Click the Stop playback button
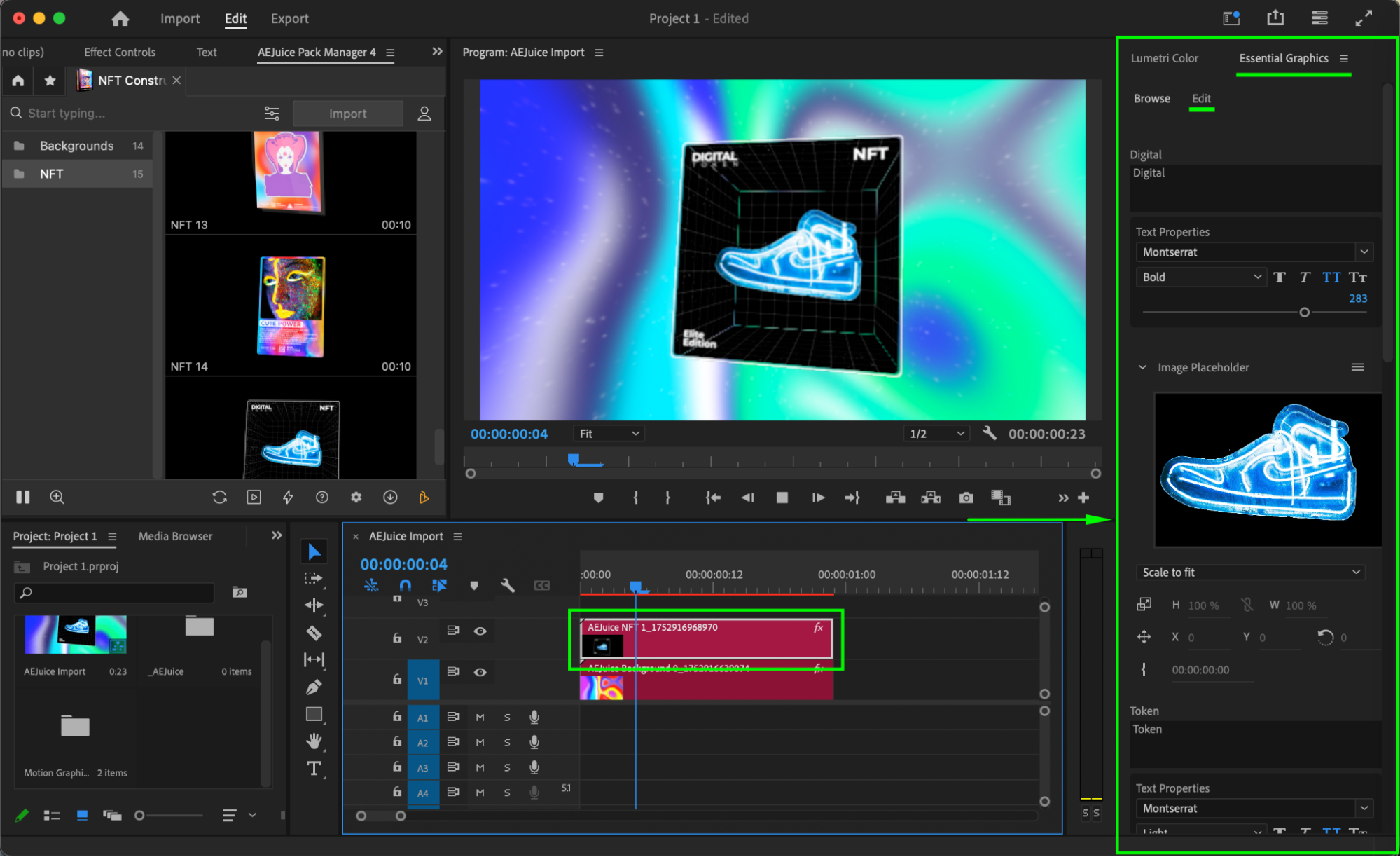 click(x=782, y=498)
